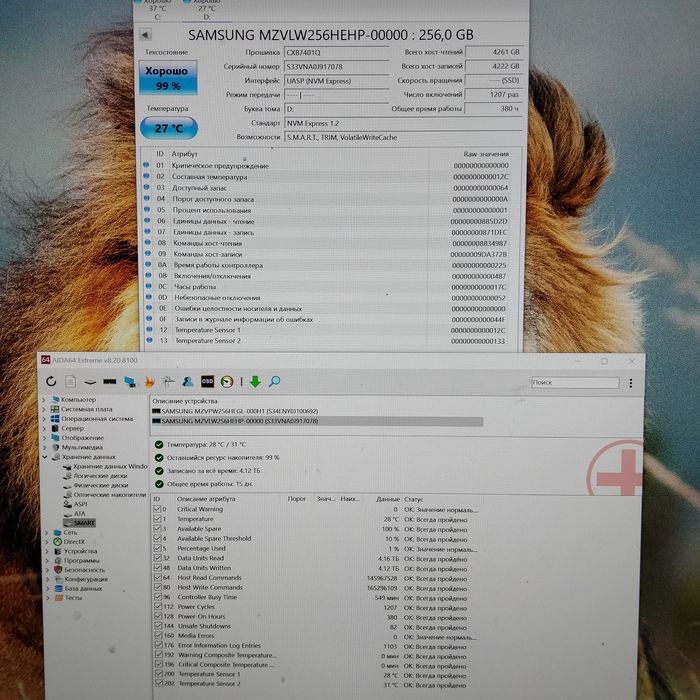Open AIDA64 disk benchmark toolbar icon
The width and height of the screenshot is (700, 700).
90,382
